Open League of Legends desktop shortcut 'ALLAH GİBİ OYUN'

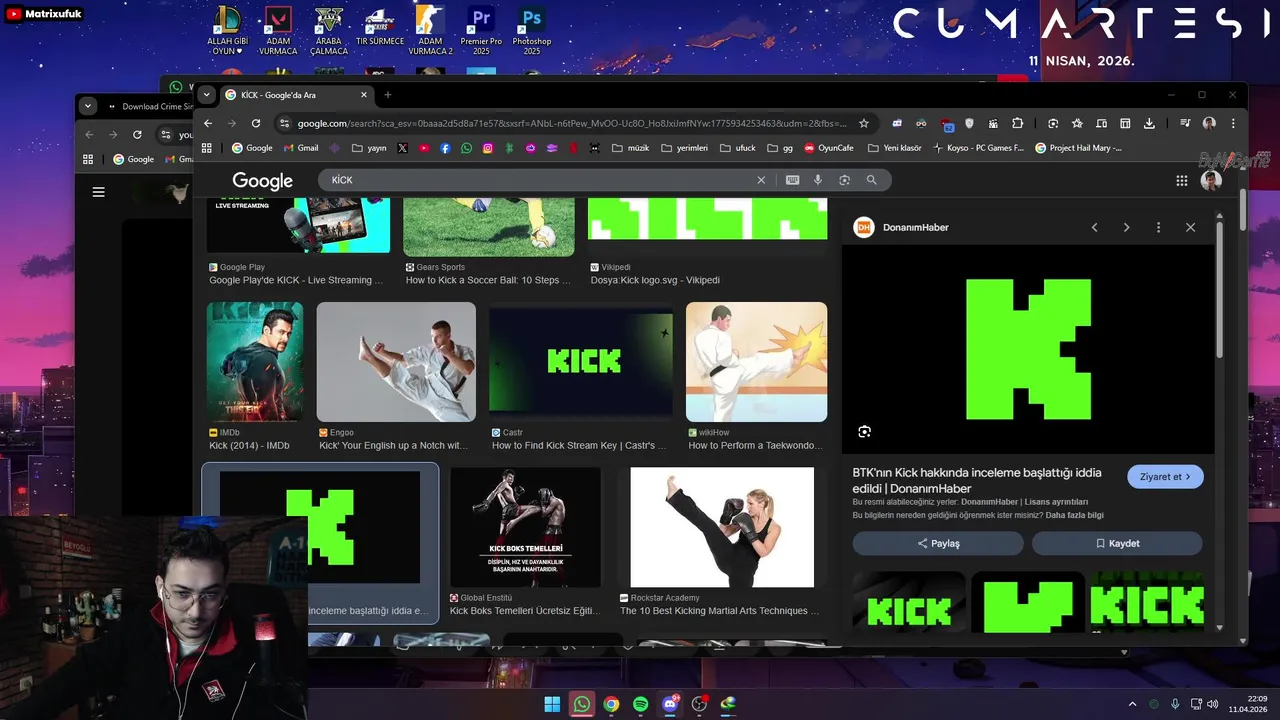[x=228, y=30]
